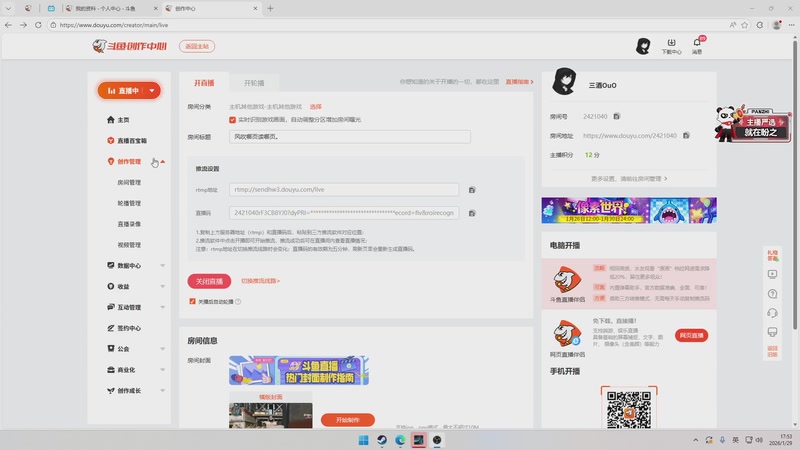Screen dimensions: 800x450
Task: Switch to the 开轮播 tab
Action: point(254,83)
